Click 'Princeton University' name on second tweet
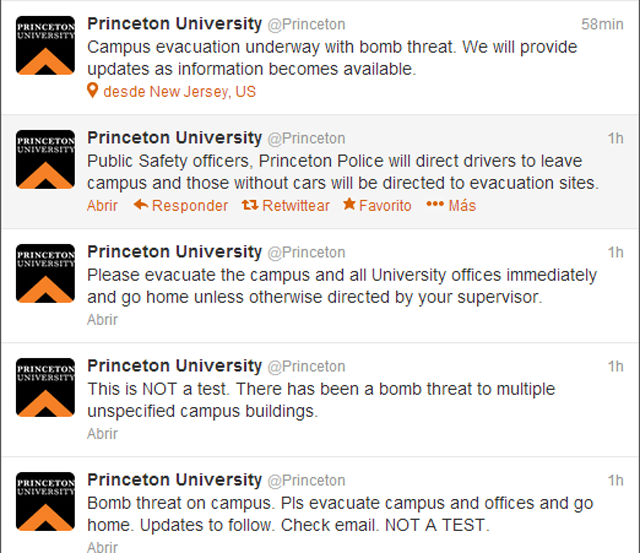Screen dimensions: 640x553 click(174, 138)
